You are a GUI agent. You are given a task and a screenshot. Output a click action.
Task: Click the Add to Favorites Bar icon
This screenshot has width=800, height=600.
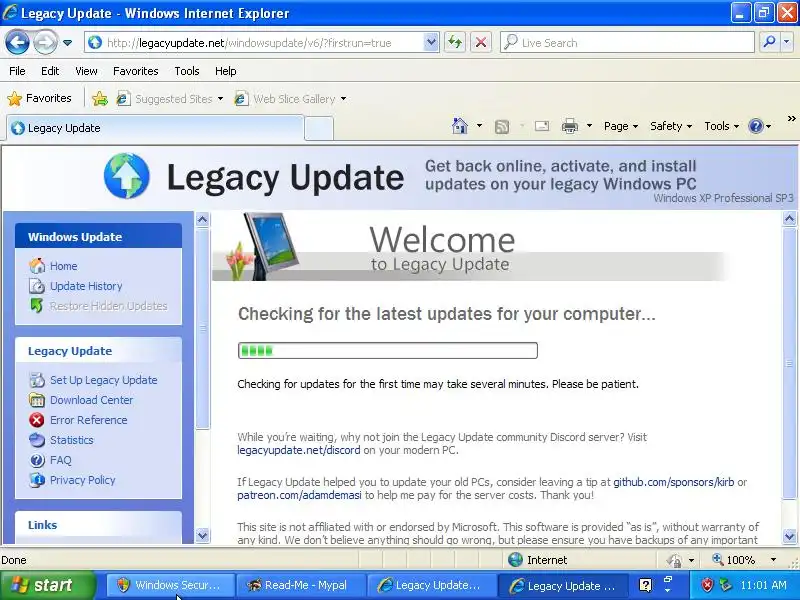point(100,98)
